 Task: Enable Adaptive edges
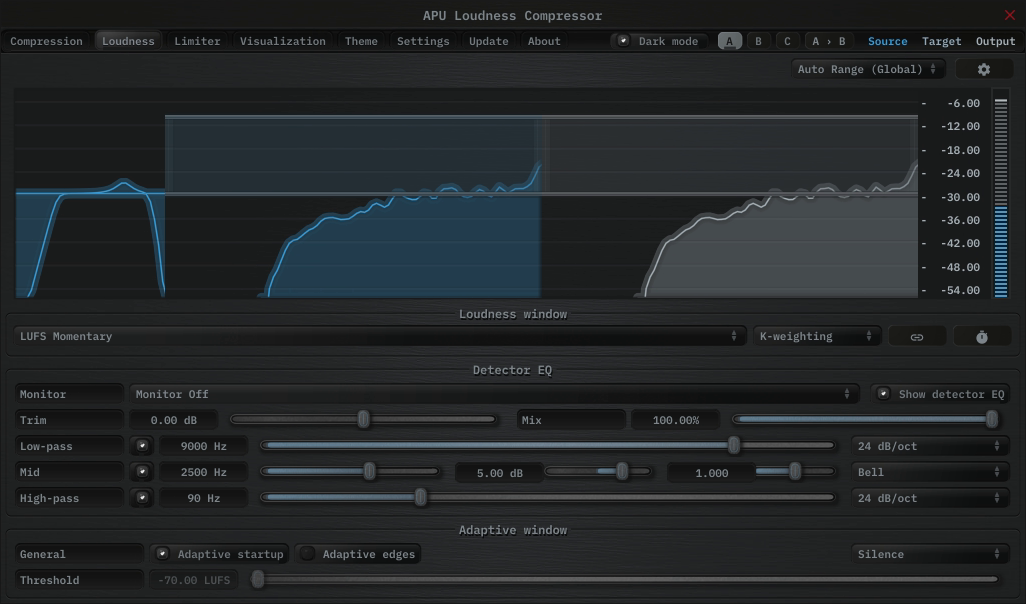(x=308, y=553)
